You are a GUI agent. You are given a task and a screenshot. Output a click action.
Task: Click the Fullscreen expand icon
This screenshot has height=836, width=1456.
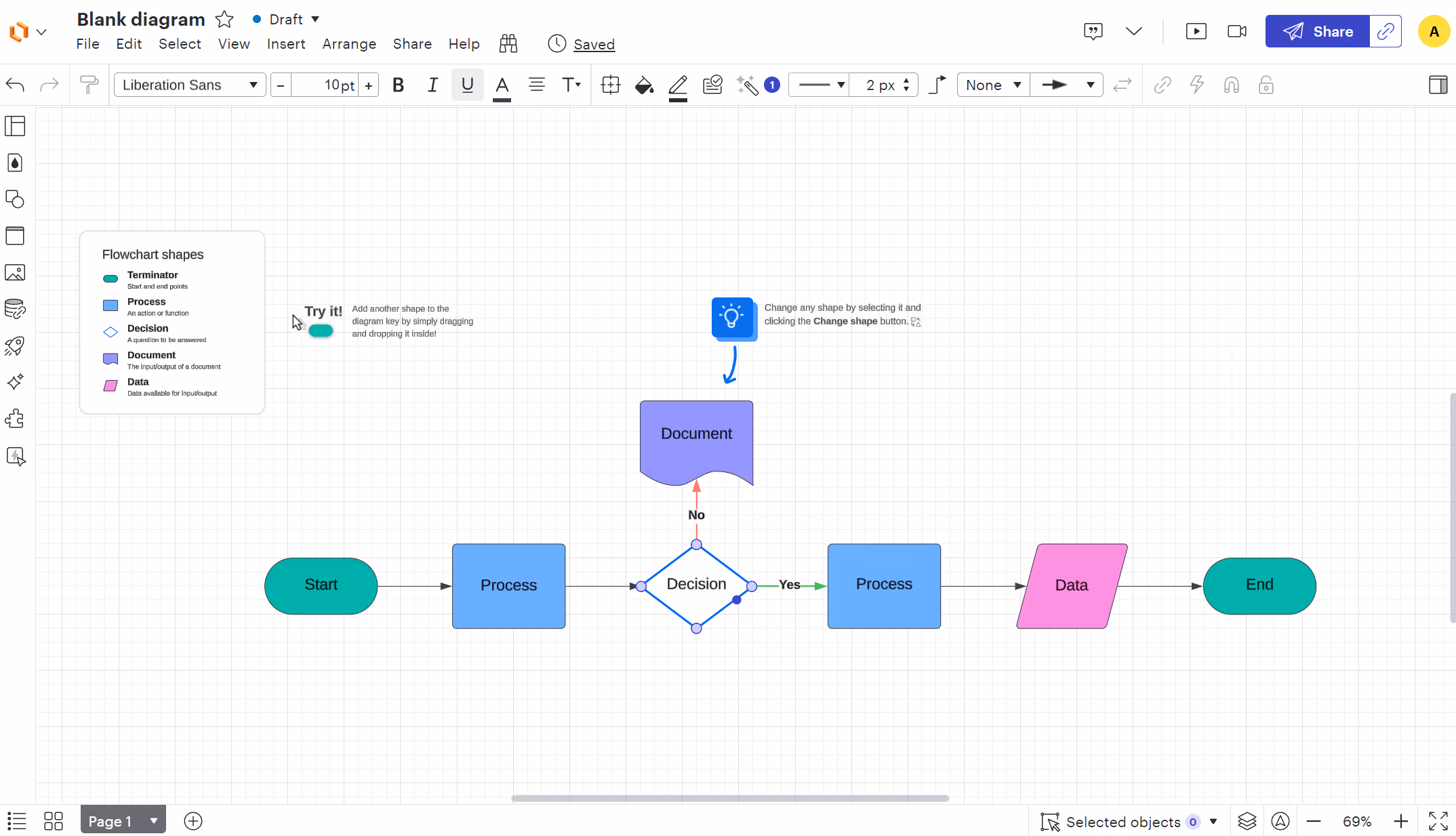[1438, 822]
